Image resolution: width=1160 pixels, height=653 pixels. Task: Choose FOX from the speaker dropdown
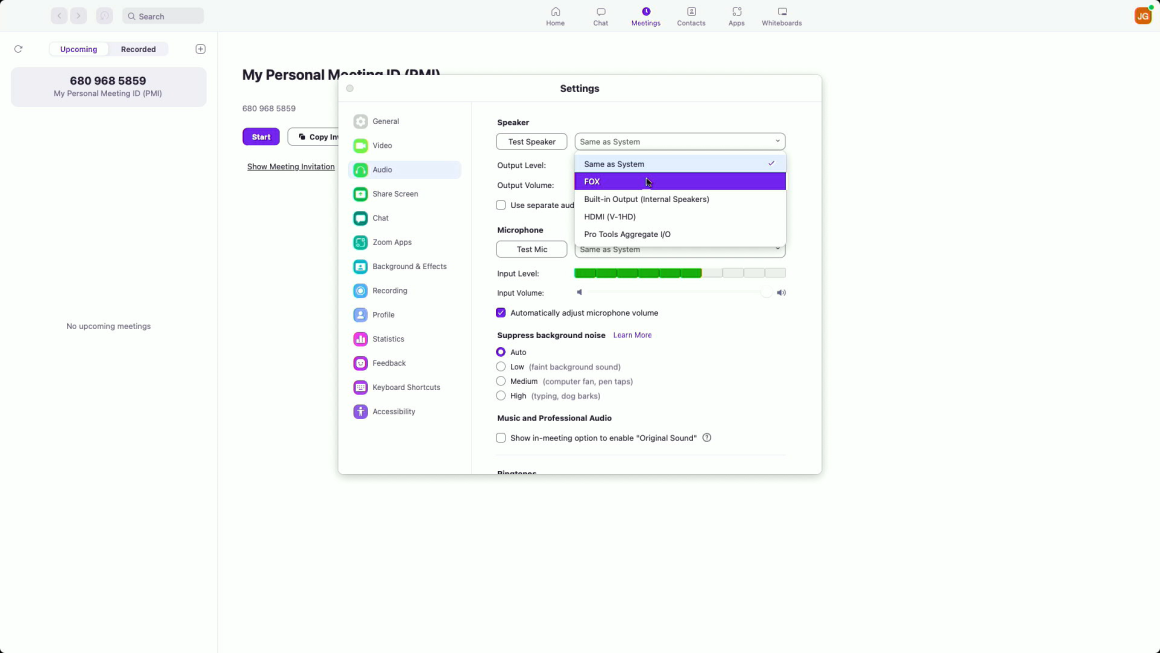point(679,182)
